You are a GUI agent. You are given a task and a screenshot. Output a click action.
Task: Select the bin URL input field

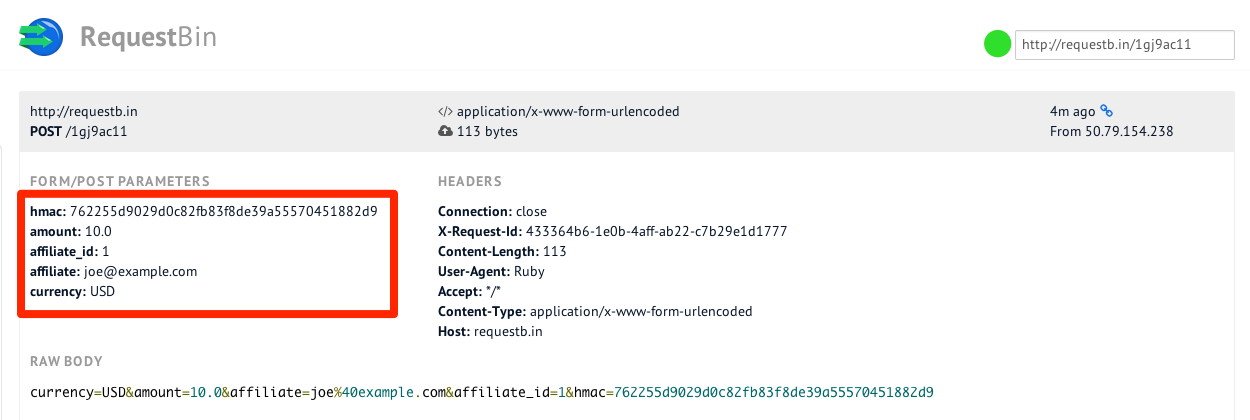coord(1123,44)
